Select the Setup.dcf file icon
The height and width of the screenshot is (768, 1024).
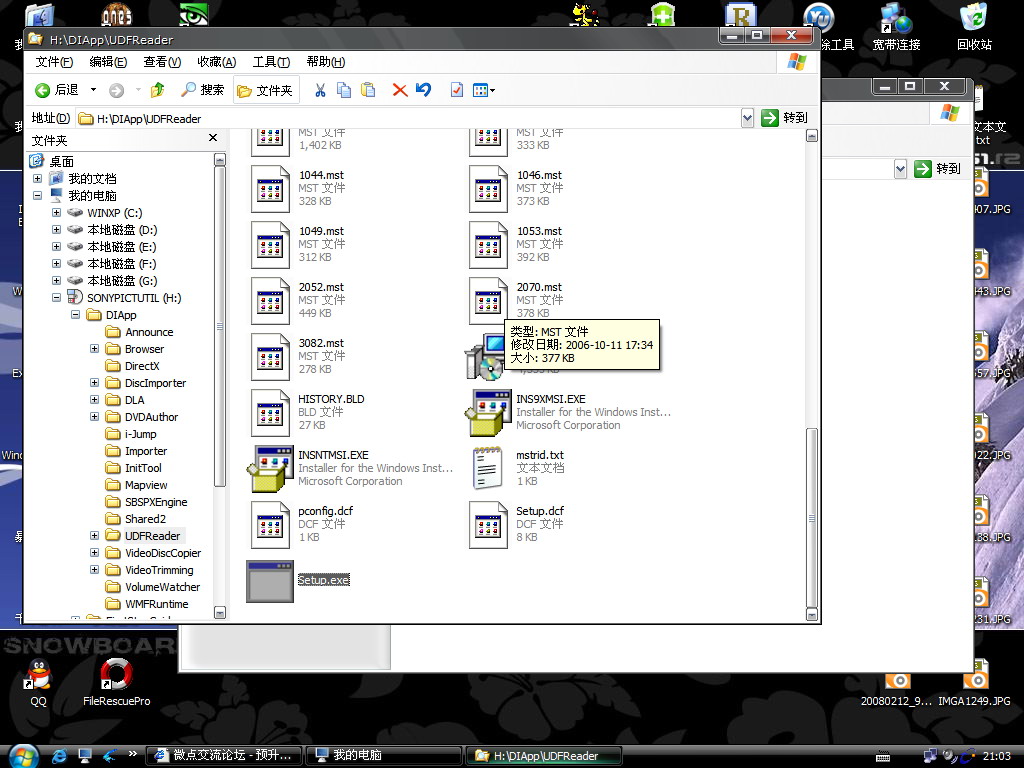(488, 525)
